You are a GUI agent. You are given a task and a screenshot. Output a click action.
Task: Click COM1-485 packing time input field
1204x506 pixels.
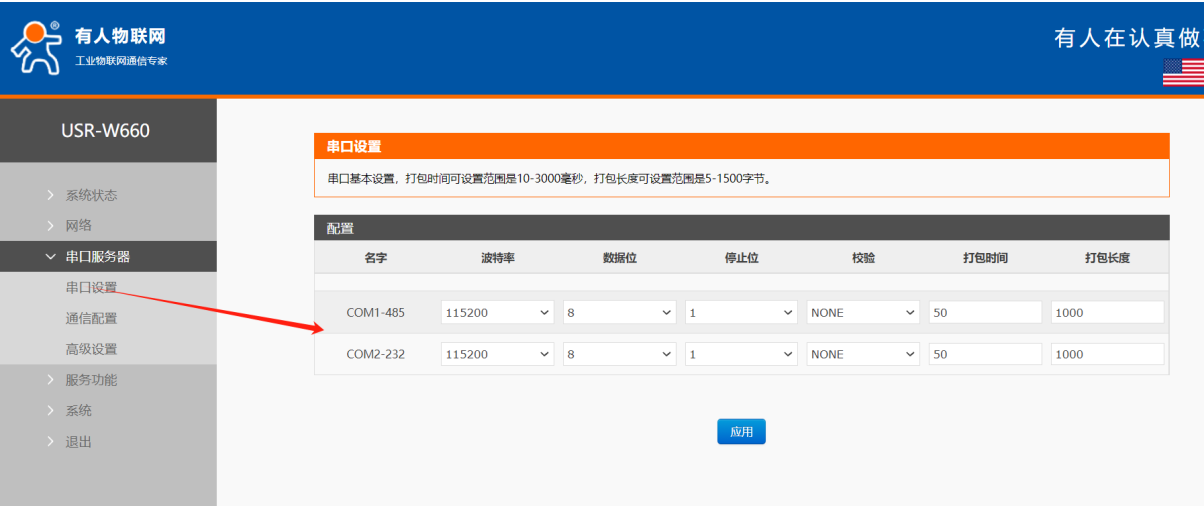[x=985, y=313]
